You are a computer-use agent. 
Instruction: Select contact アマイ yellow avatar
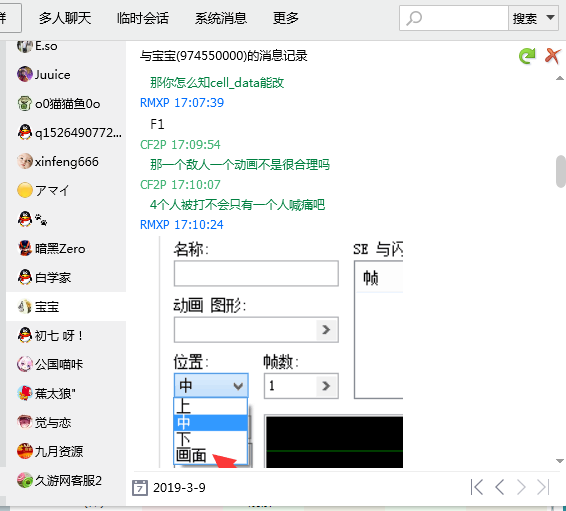pos(25,190)
